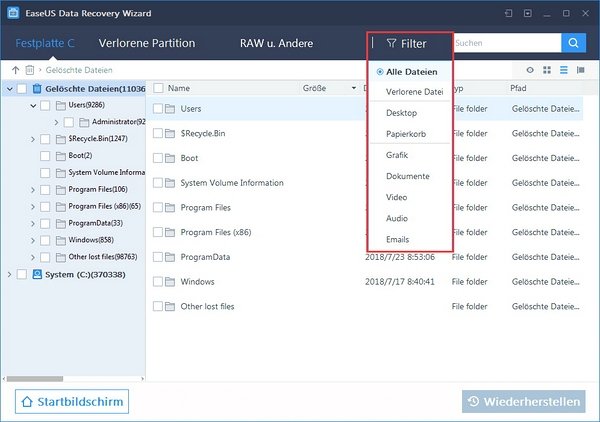Click the Wiederherstellen button
Viewport: 600px width, 422px height.
pyautogui.click(x=523, y=401)
